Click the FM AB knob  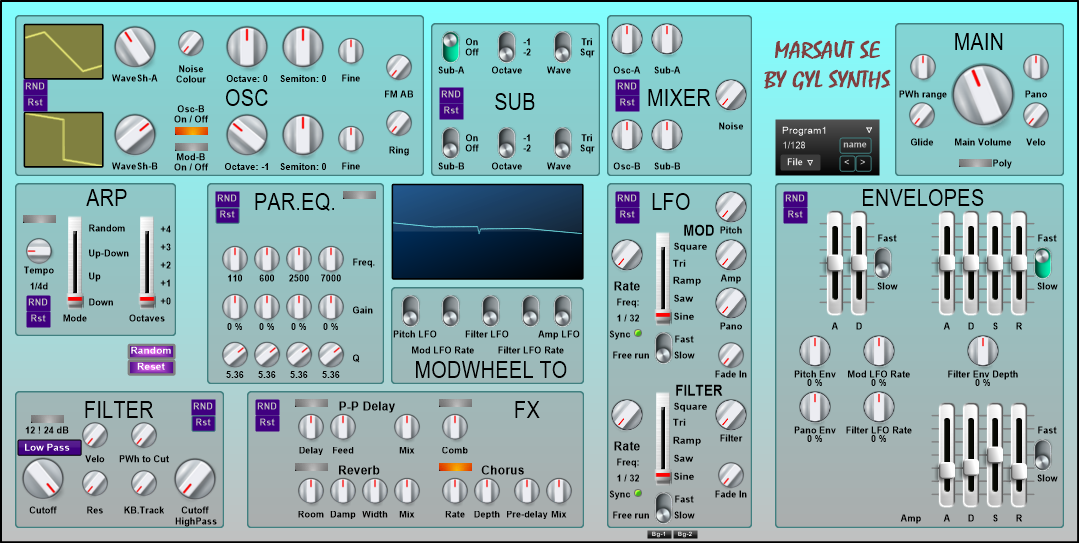click(x=399, y=68)
